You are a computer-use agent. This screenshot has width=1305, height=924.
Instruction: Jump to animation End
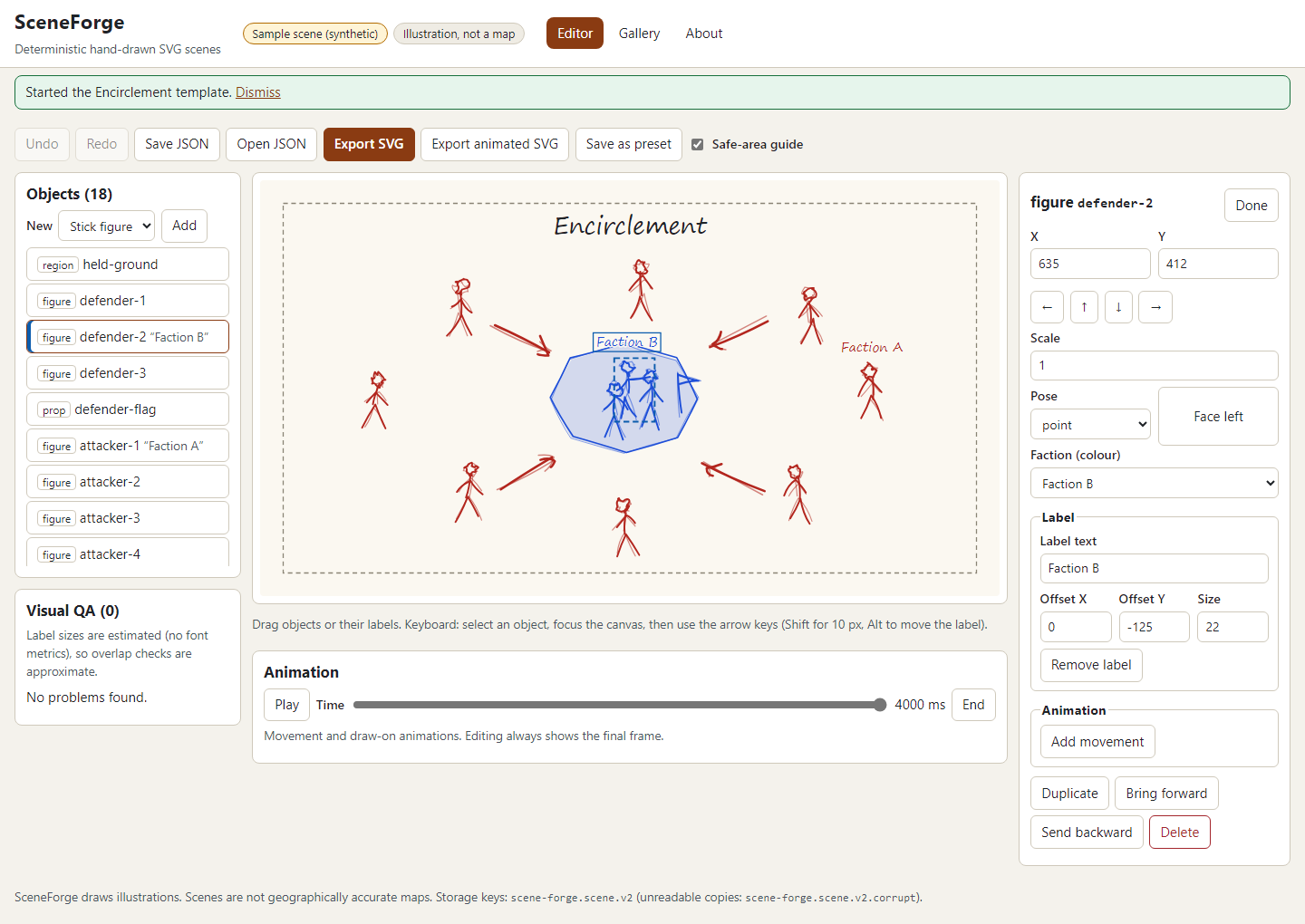coord(973,705)
